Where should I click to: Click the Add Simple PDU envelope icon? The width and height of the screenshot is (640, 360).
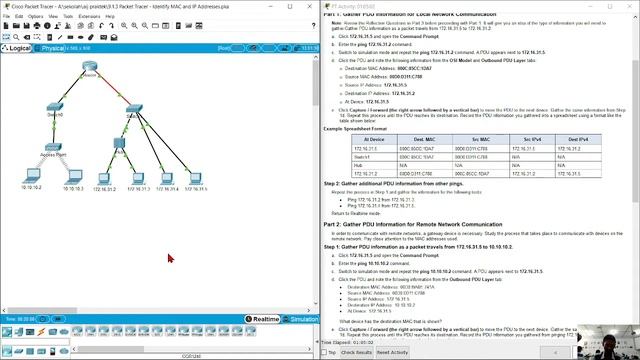(104, 37)
